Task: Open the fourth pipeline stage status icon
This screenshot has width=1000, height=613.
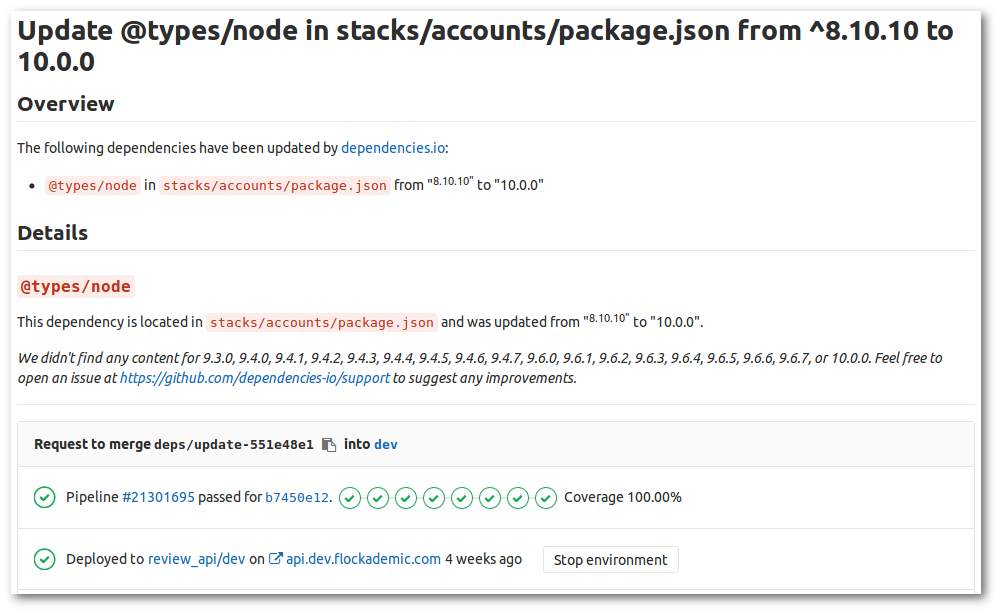Action: [434, 498]
